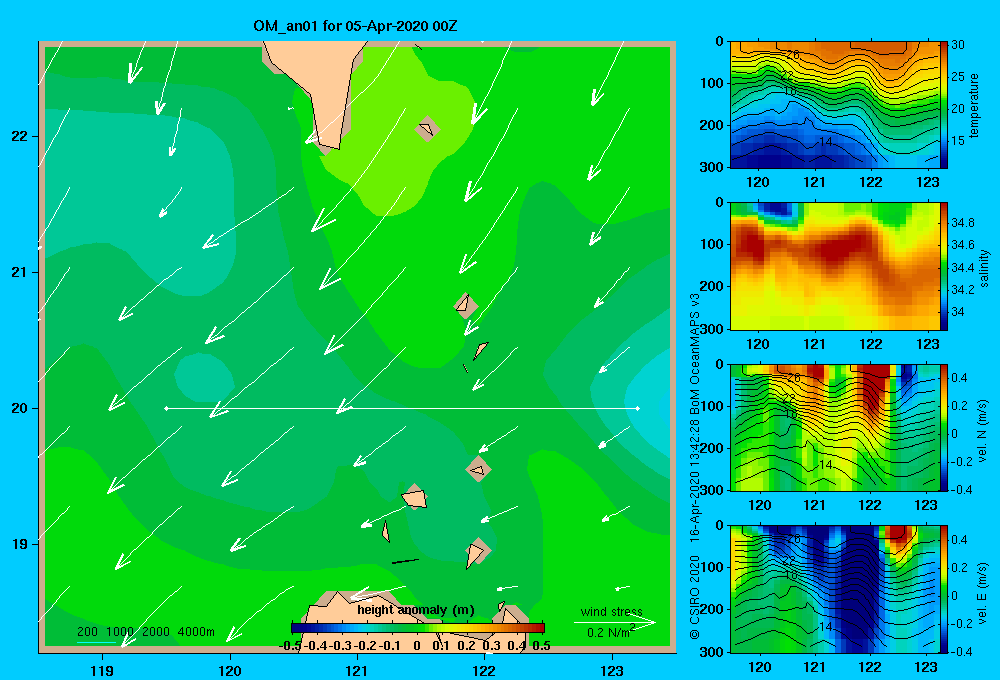This screenshot has height=680, width=1000.
Task: Click the "vel. E (m/s)" axis label
Action: point(982,592)
